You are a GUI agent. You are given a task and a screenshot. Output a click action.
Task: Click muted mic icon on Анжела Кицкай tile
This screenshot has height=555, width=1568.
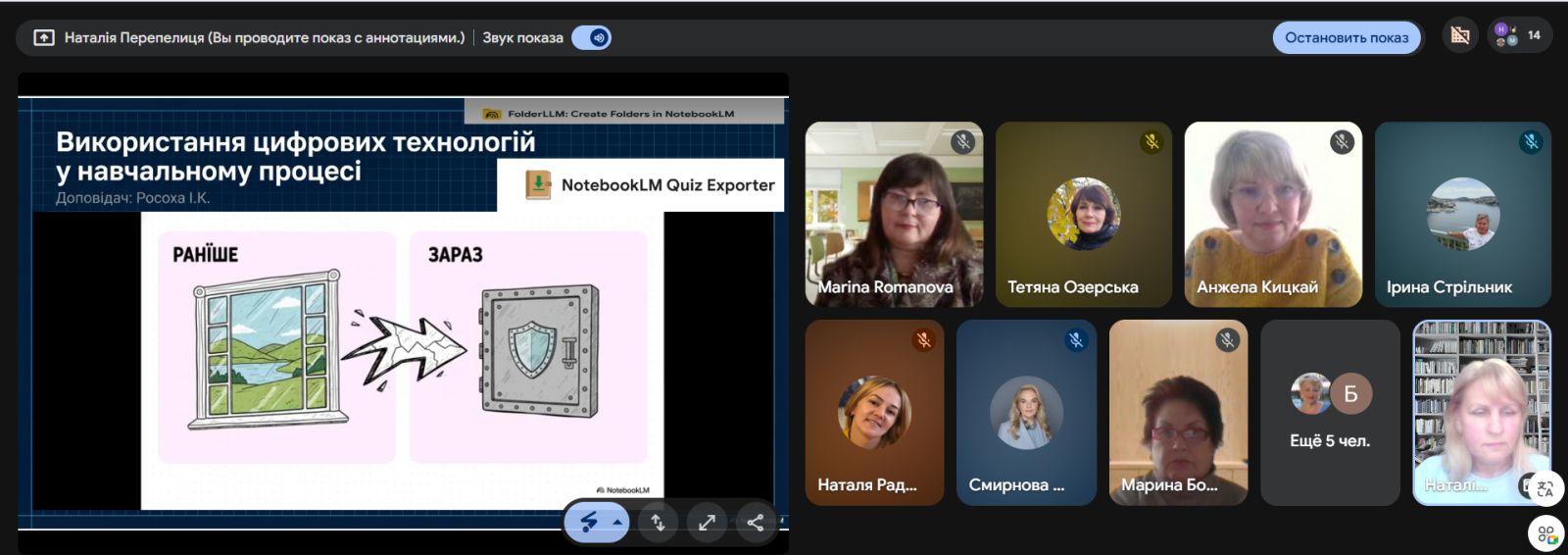pos(1342,142)
